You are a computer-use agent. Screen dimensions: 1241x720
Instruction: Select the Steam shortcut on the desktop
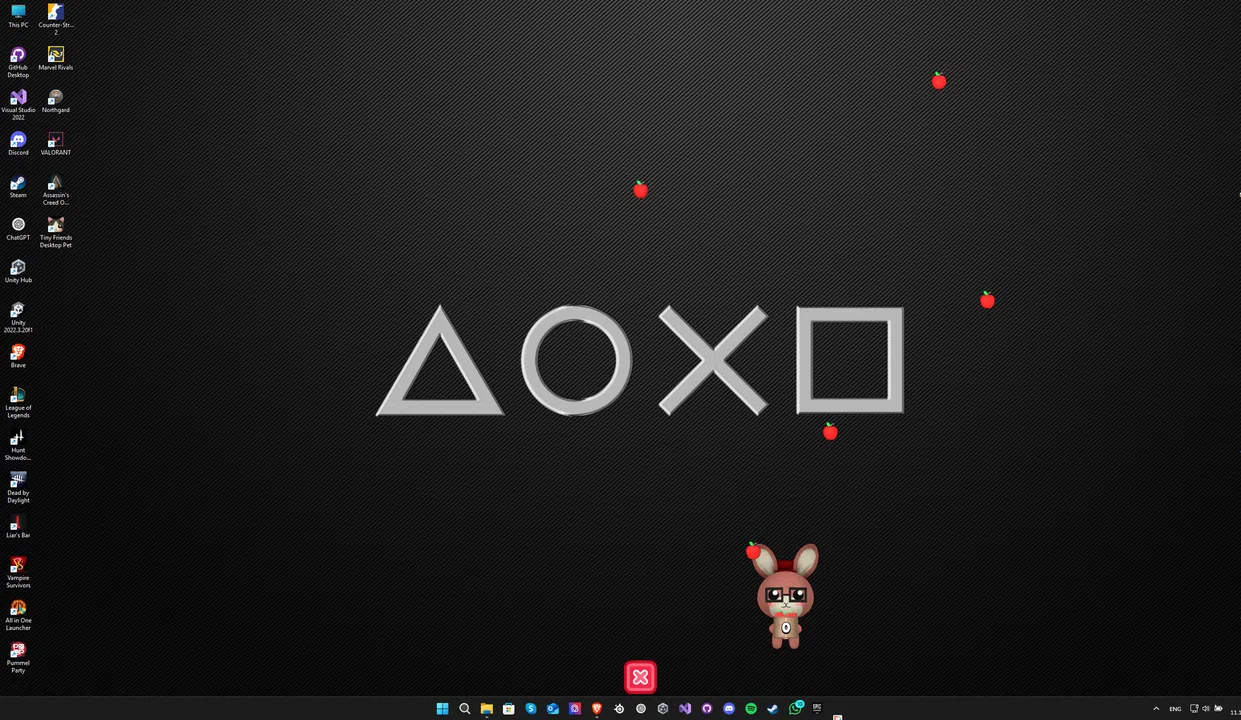click(18, 187)
